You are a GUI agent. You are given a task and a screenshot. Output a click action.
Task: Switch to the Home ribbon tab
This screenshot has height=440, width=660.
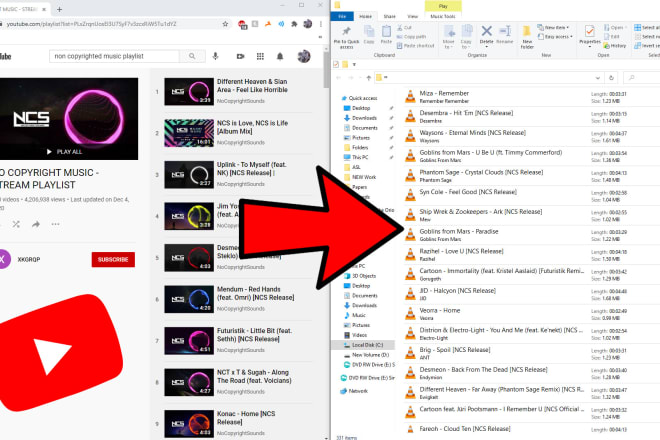(x=365, y=16)
